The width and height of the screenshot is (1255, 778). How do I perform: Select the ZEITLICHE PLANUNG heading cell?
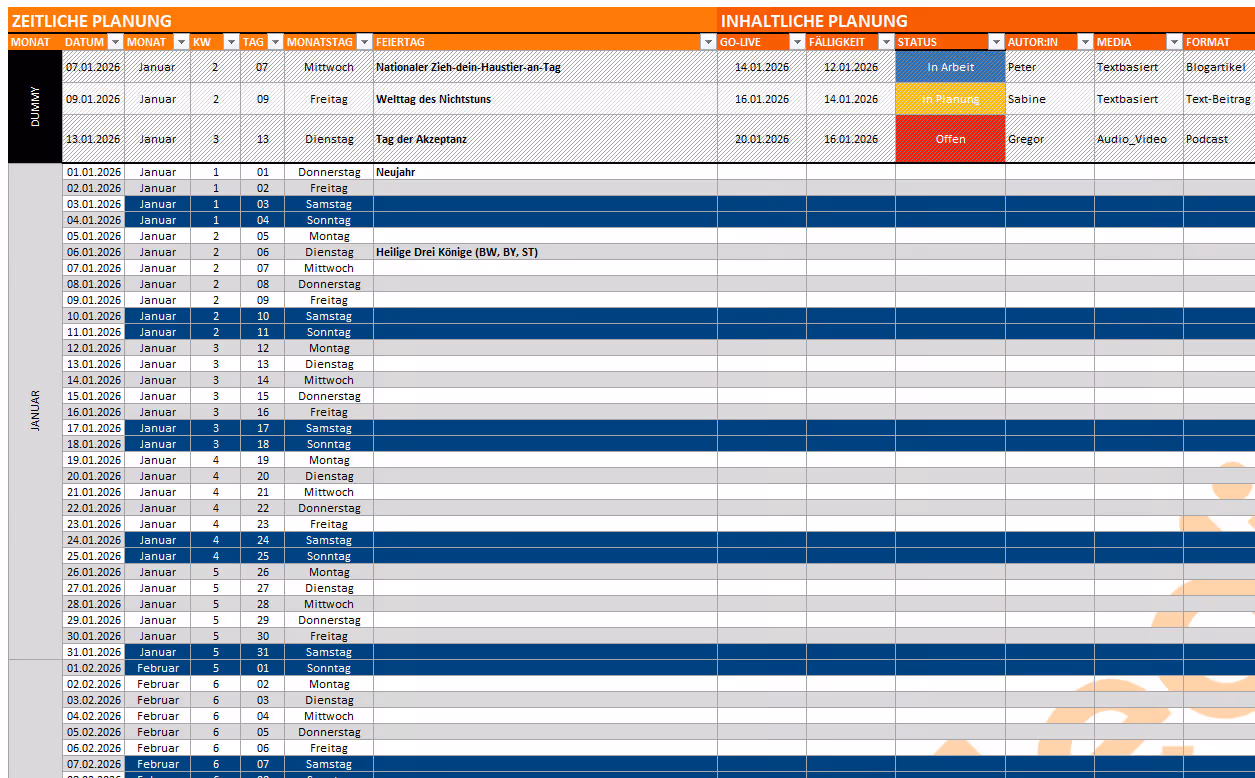coord(362,21)
